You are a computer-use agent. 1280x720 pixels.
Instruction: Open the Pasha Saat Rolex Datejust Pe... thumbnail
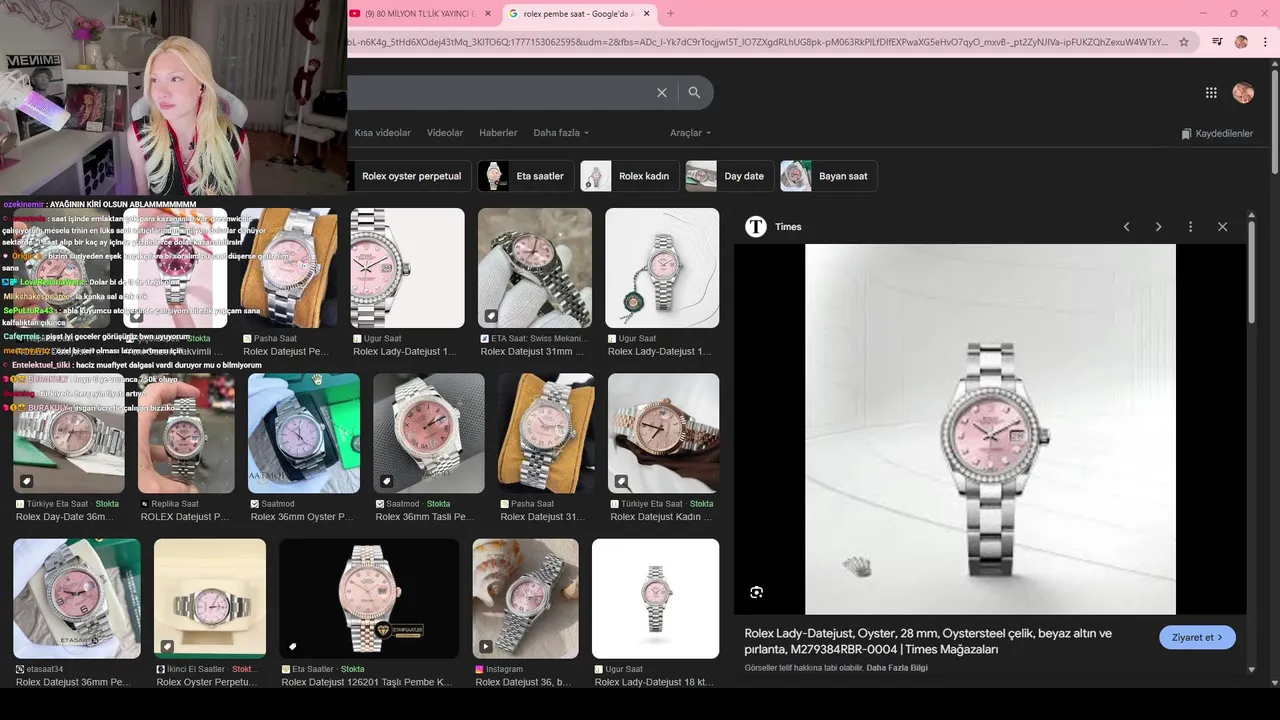[288, 268]
